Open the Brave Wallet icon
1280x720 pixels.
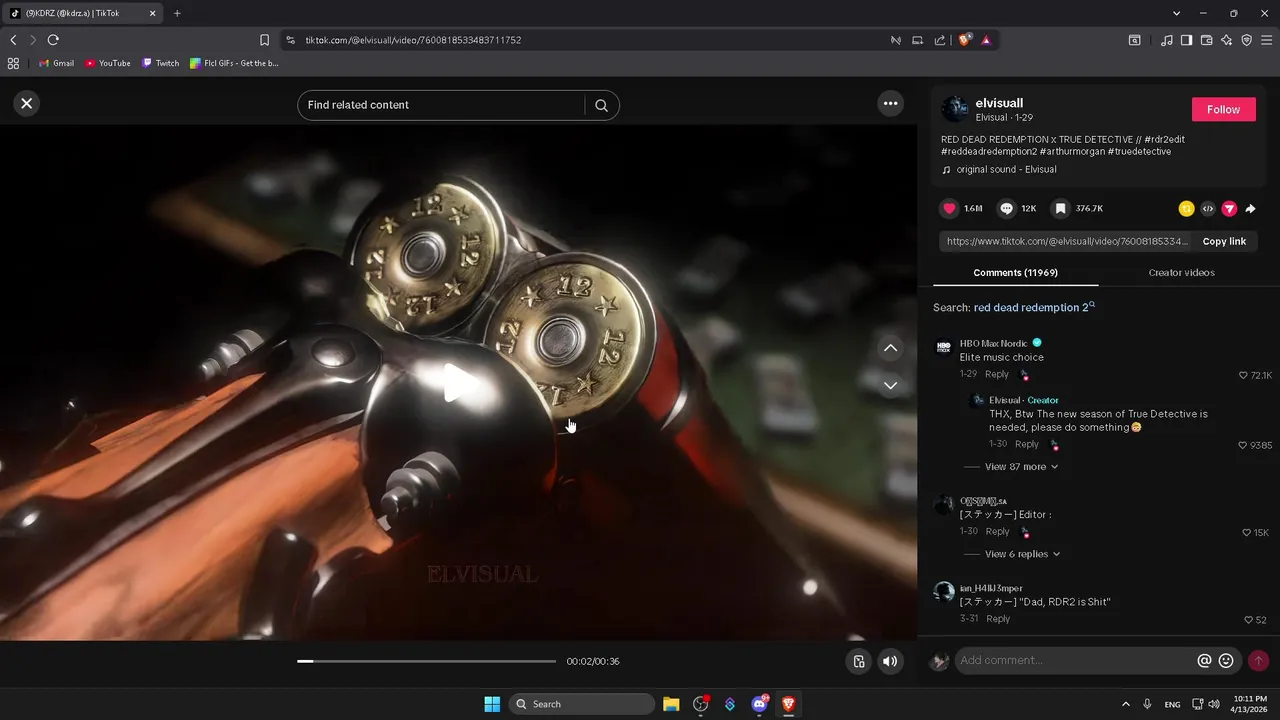[x=1206, y=40]
